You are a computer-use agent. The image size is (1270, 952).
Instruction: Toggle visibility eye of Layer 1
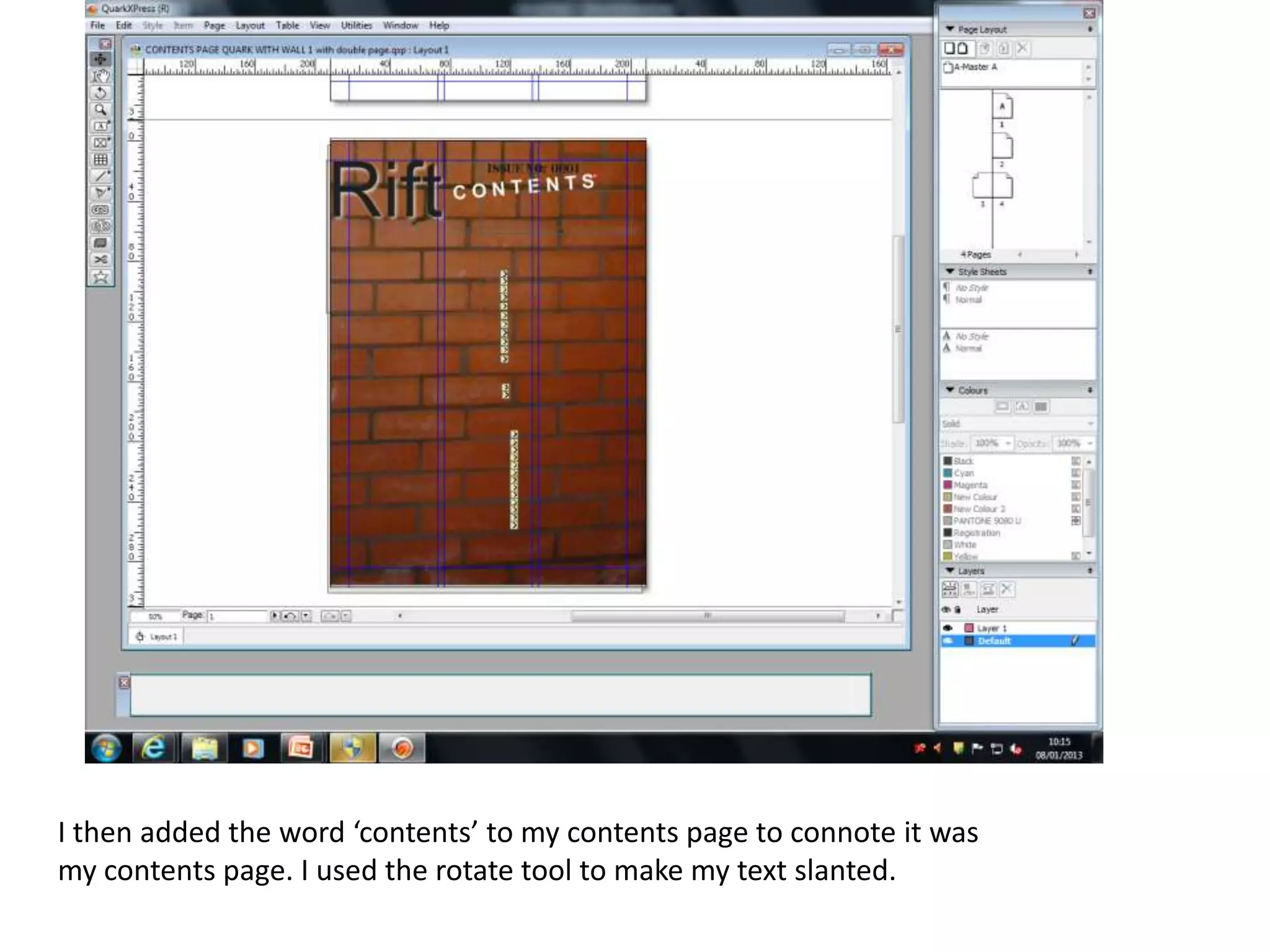click(948, 628)
